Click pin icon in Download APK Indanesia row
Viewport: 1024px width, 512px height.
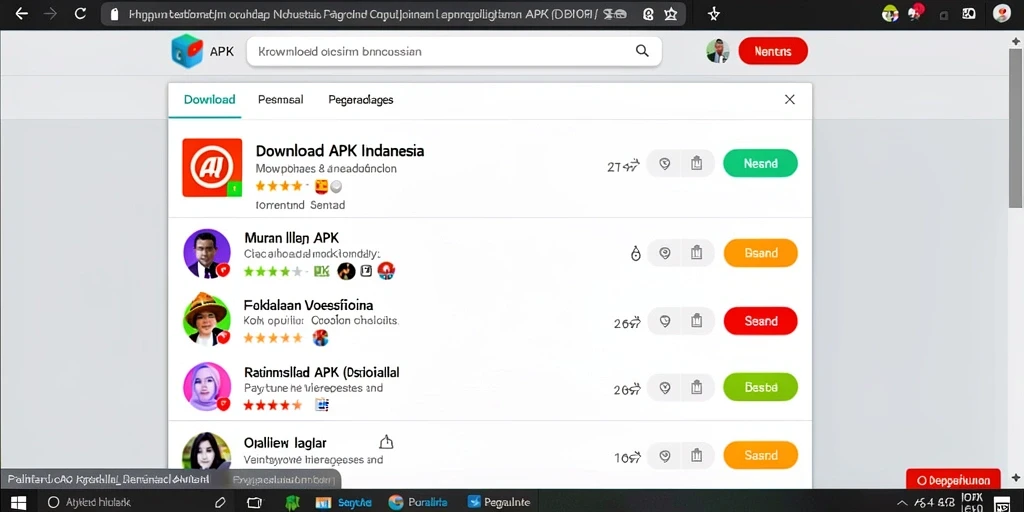coord(665,163)
